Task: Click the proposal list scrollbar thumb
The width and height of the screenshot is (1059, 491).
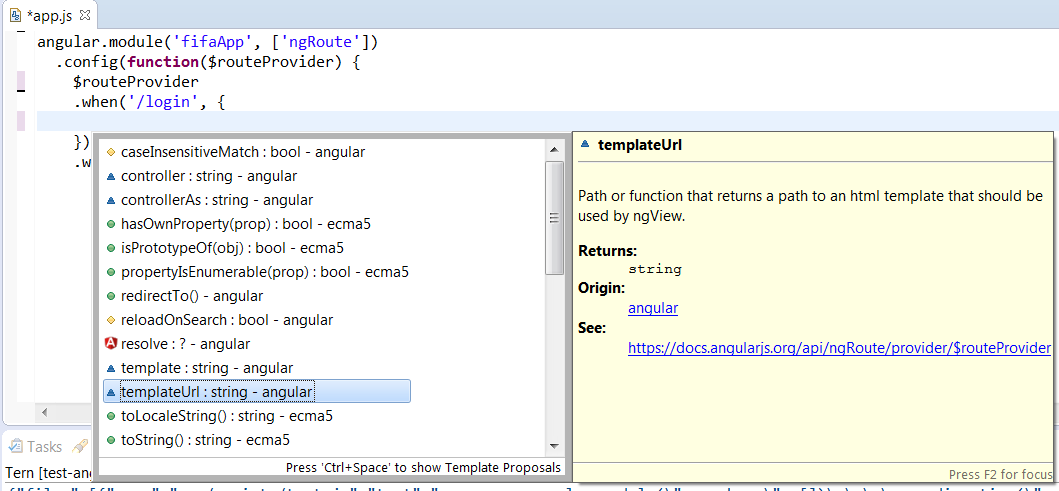Action: [554, 218]
